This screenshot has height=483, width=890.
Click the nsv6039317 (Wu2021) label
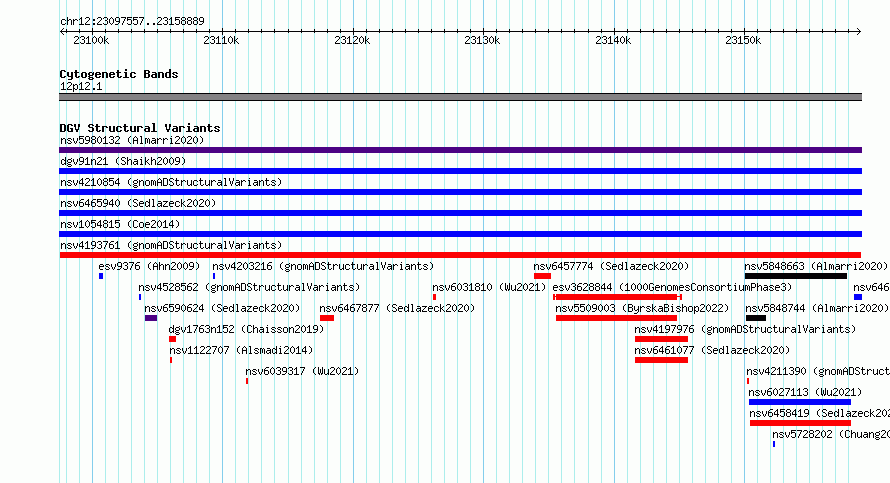(303, 371)
